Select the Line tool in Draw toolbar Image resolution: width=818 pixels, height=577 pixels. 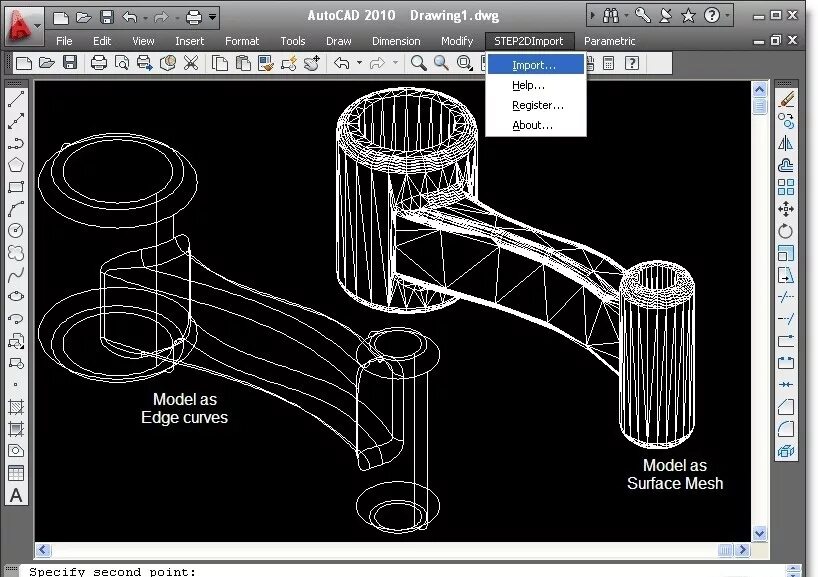click(16, 99)
